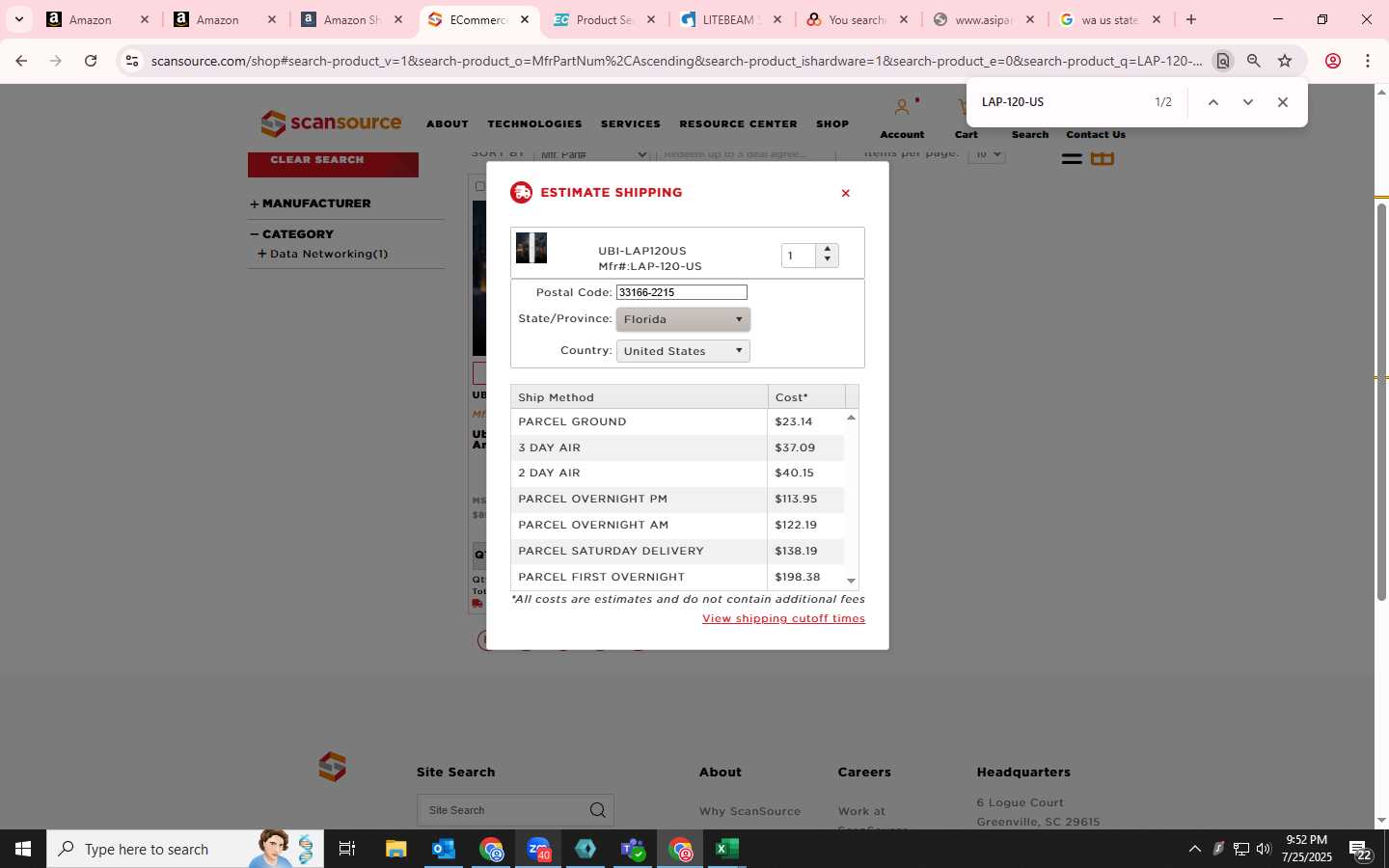Click the CLEAR SEARCH button

333,162
